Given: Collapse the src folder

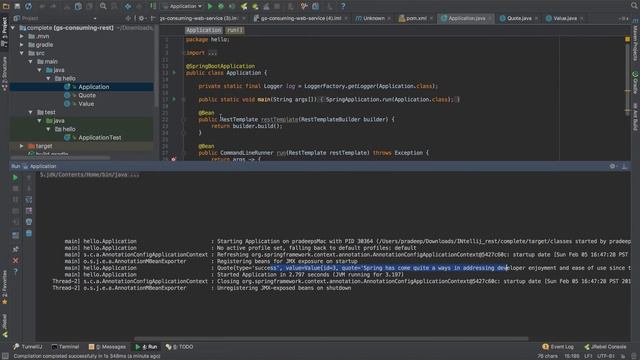Looking at the screenshot, I should coord(22,53).
